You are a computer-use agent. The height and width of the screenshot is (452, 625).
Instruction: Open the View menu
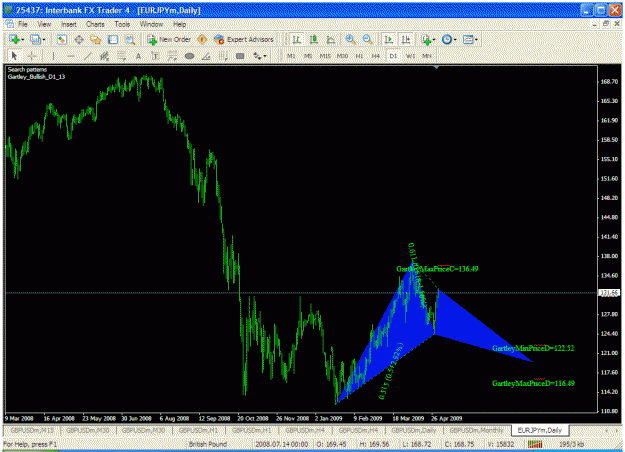[44, 24]
